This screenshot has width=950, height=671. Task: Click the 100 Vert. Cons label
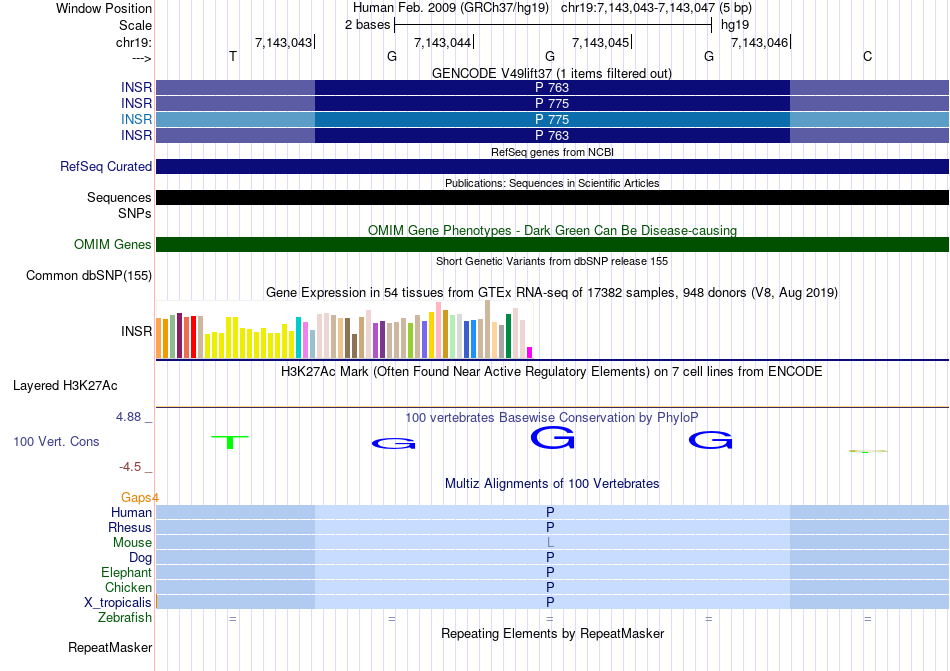[56, 441]
